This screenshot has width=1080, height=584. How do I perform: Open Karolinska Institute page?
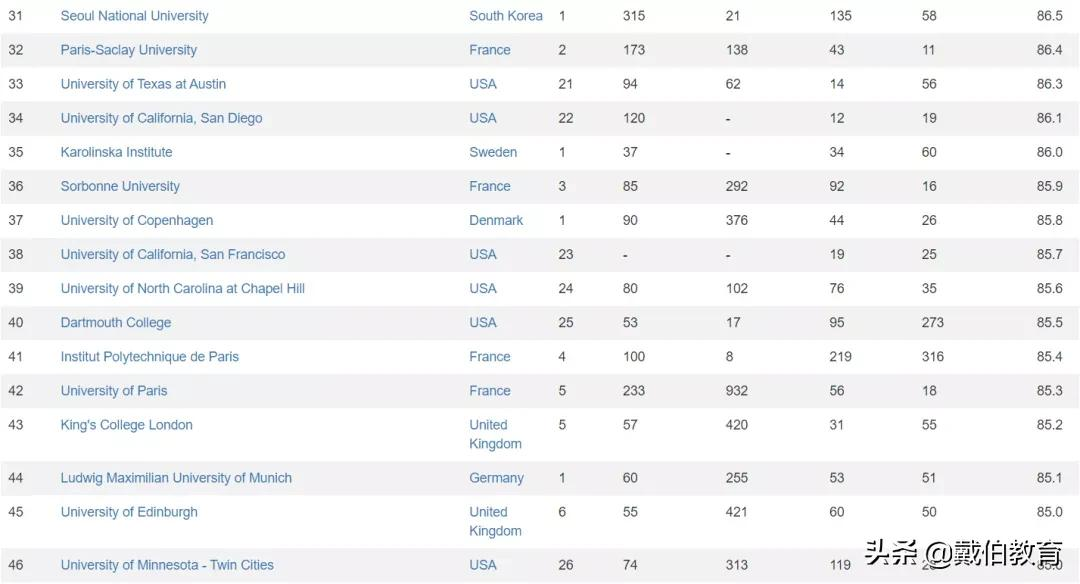coord(116,152)
